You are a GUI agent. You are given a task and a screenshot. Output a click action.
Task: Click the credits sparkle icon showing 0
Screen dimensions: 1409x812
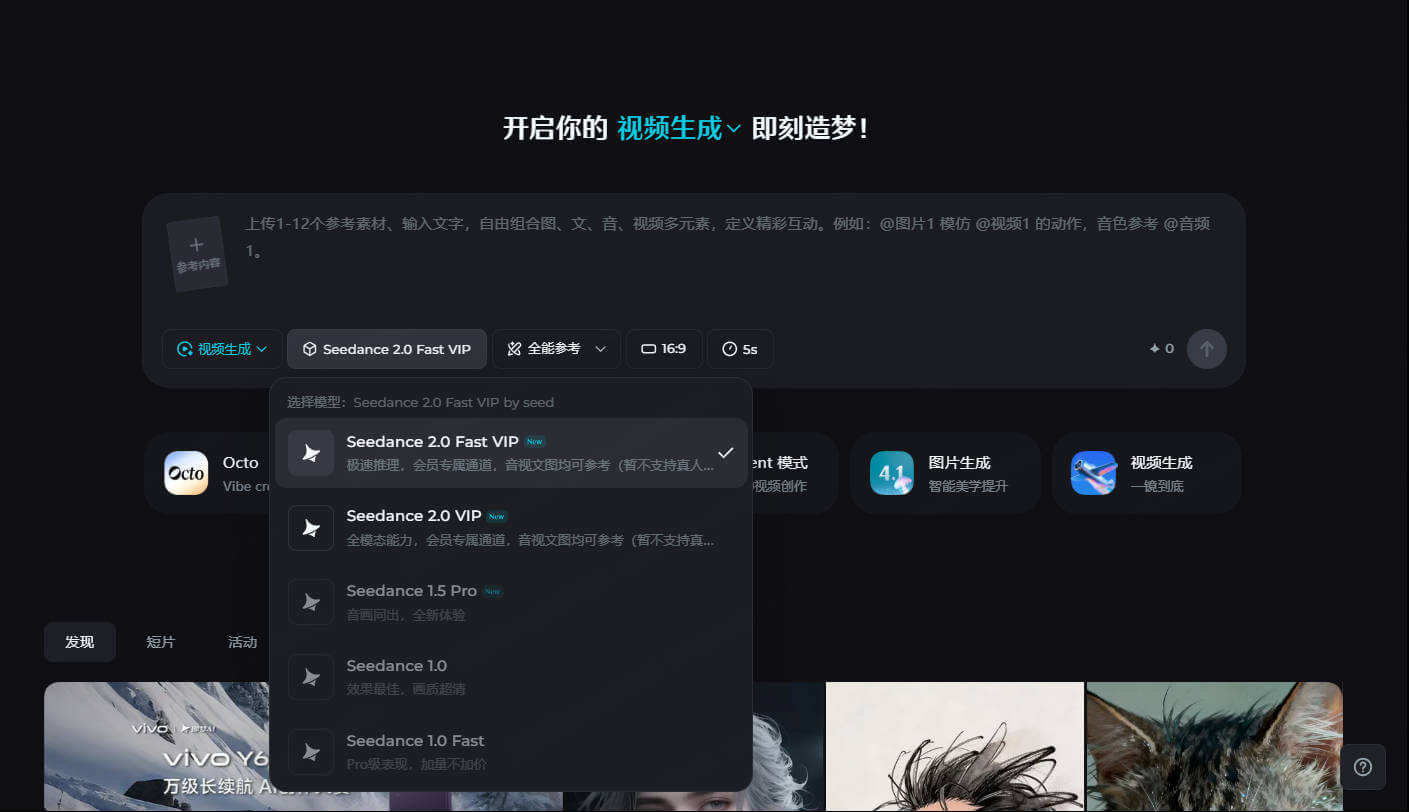1155,349
